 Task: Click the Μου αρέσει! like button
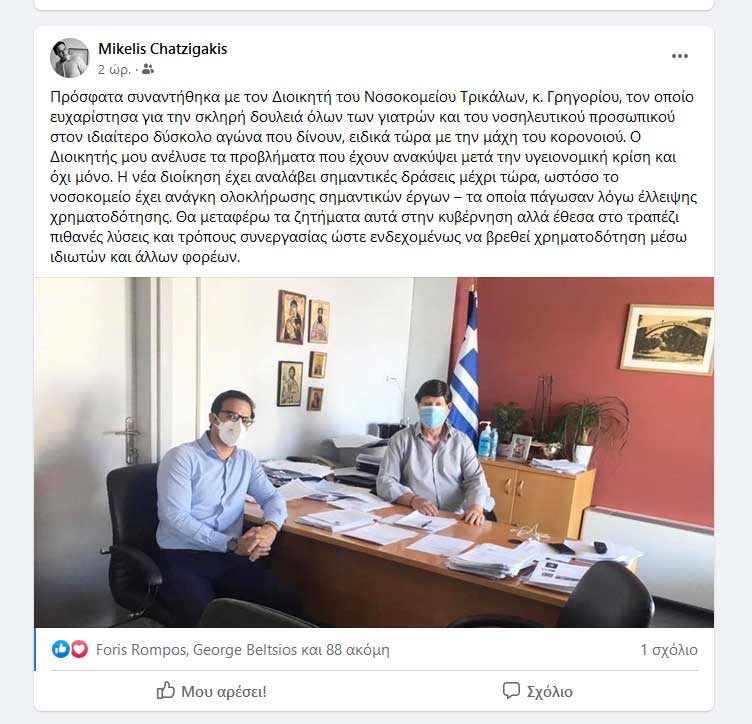pyautogui.click(x=212, y=691)
